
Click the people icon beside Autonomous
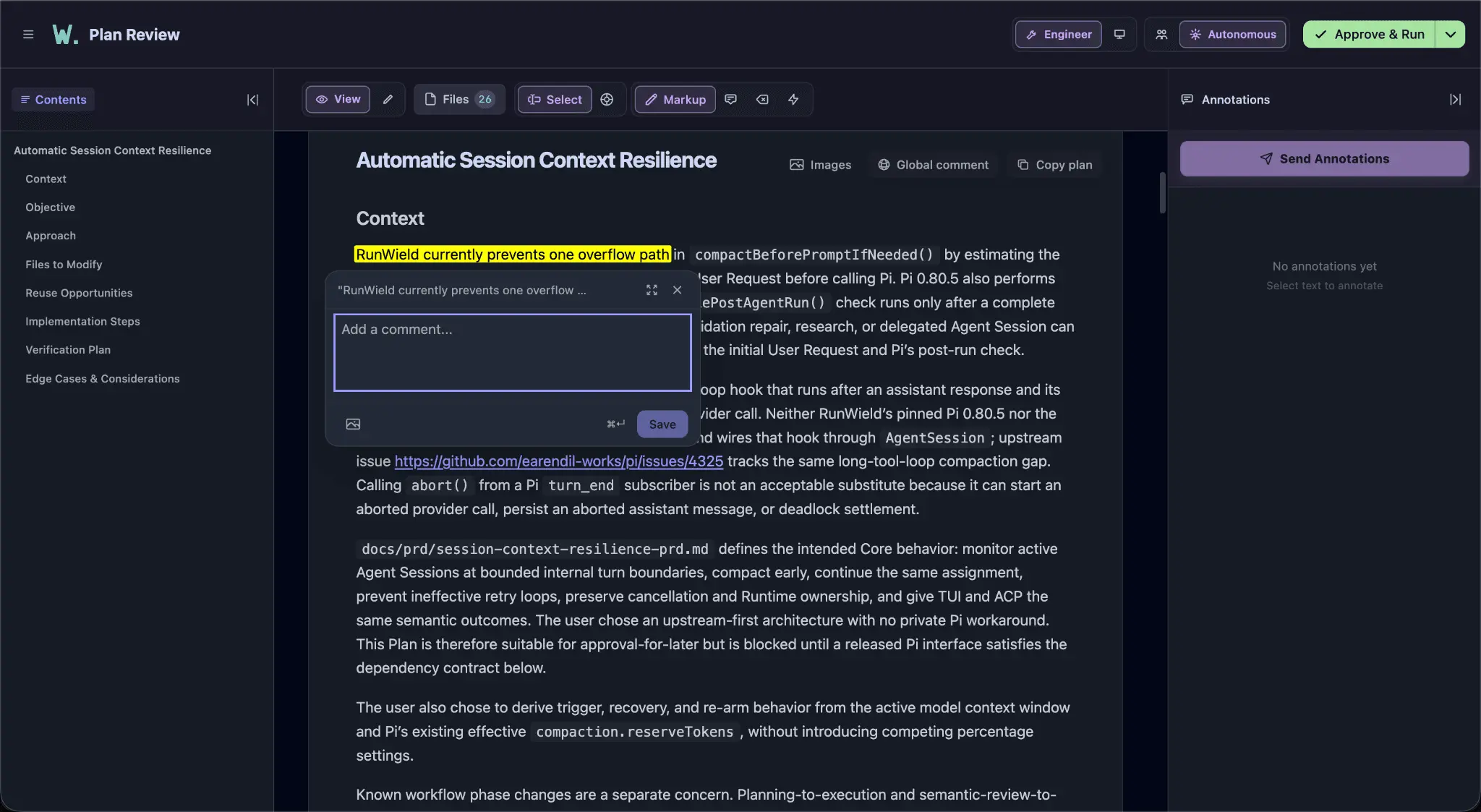click(1161, 35)
